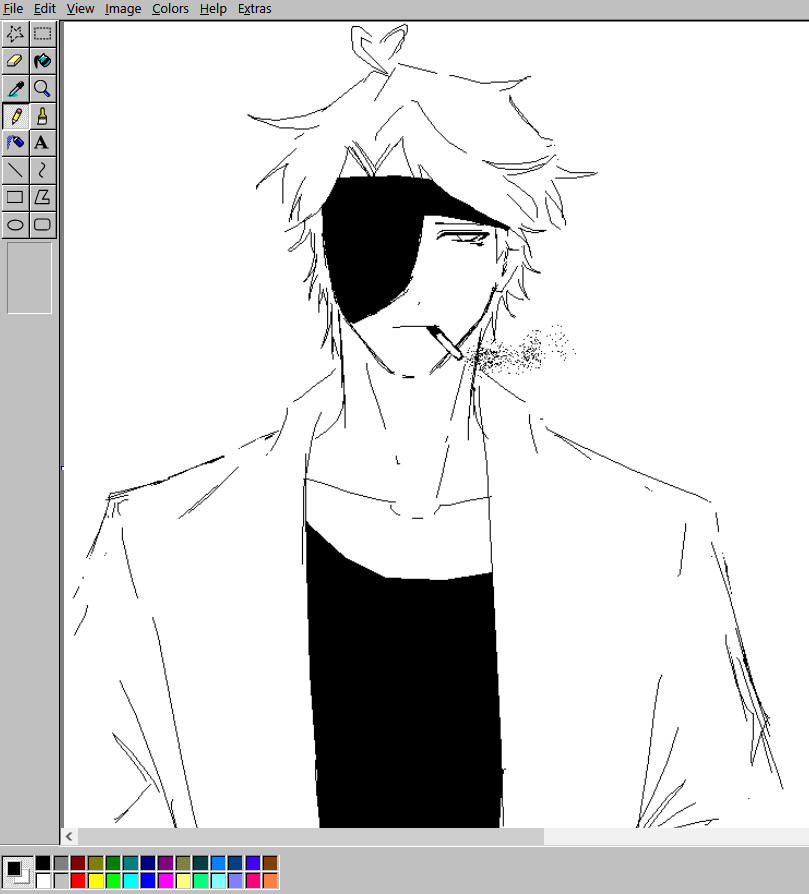Image resolution: width=809 pixels, height=894 pixels.
Task: Select the brown color swatch
Action: (x=270, y=863)
